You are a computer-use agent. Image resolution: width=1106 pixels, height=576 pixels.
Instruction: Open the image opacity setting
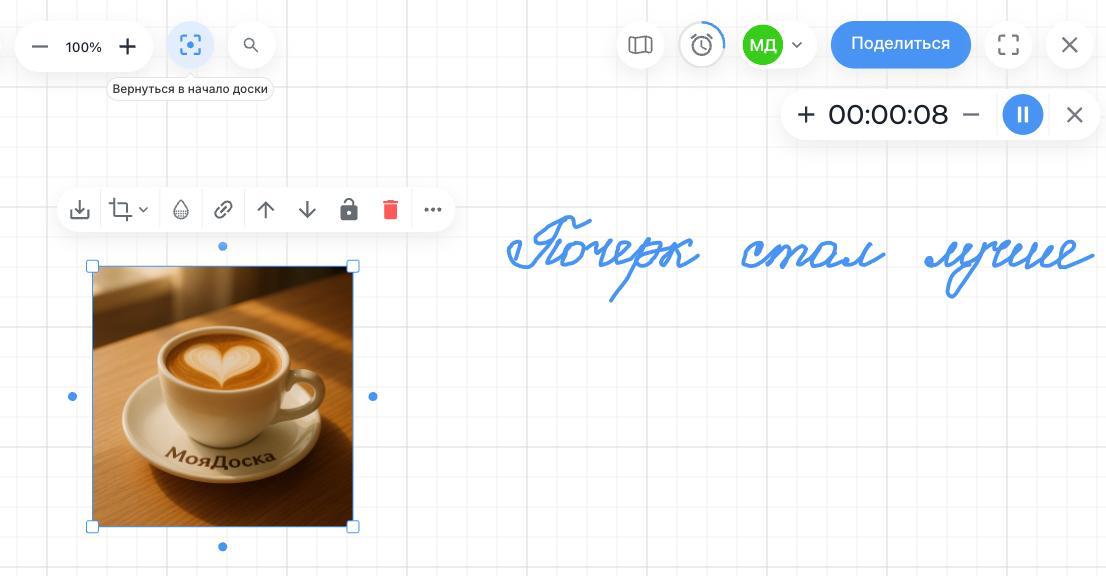[181, 209]
